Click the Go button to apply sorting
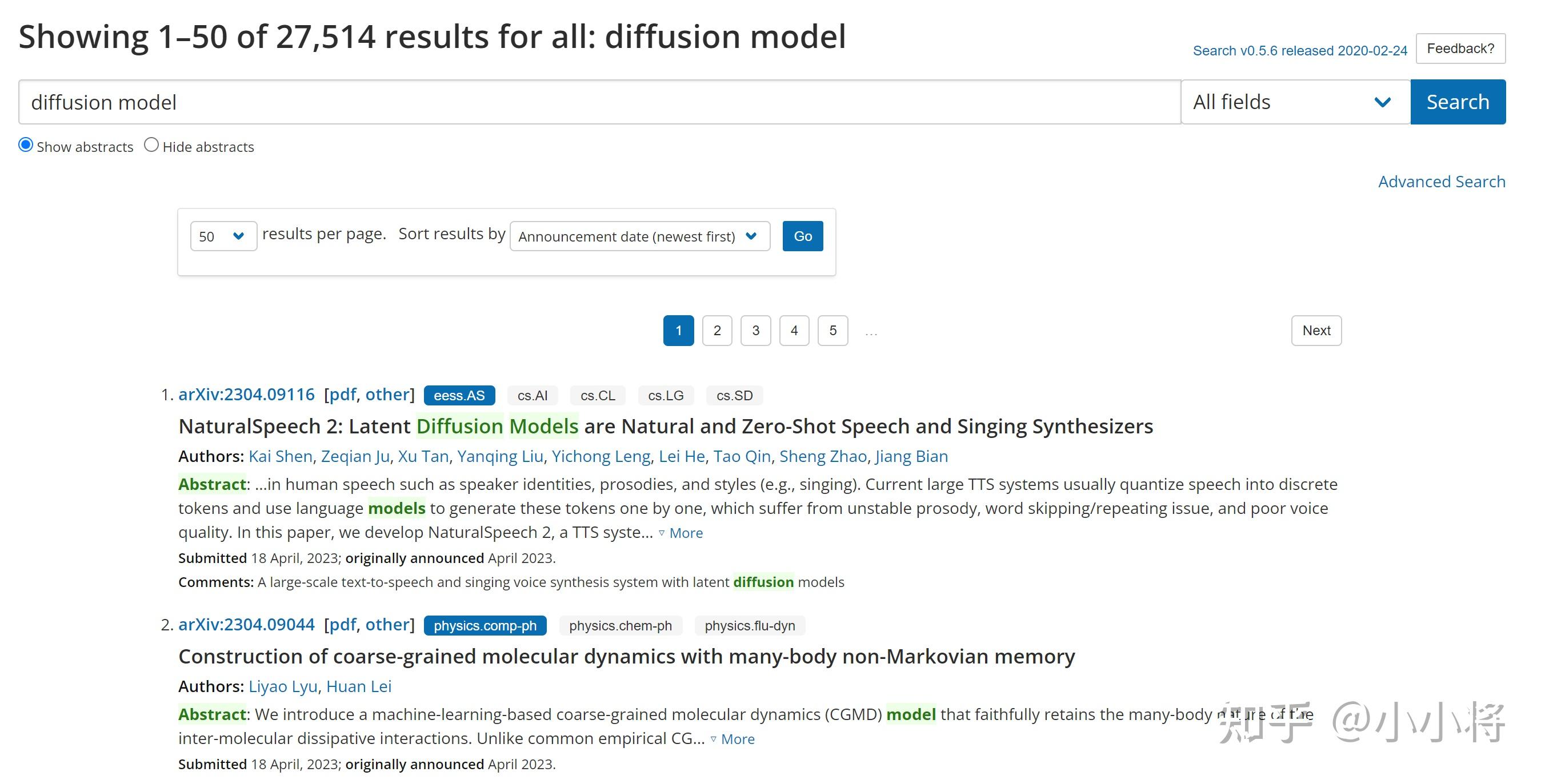This screenshot has width=1545, height=784. click(x=802, y=236)
